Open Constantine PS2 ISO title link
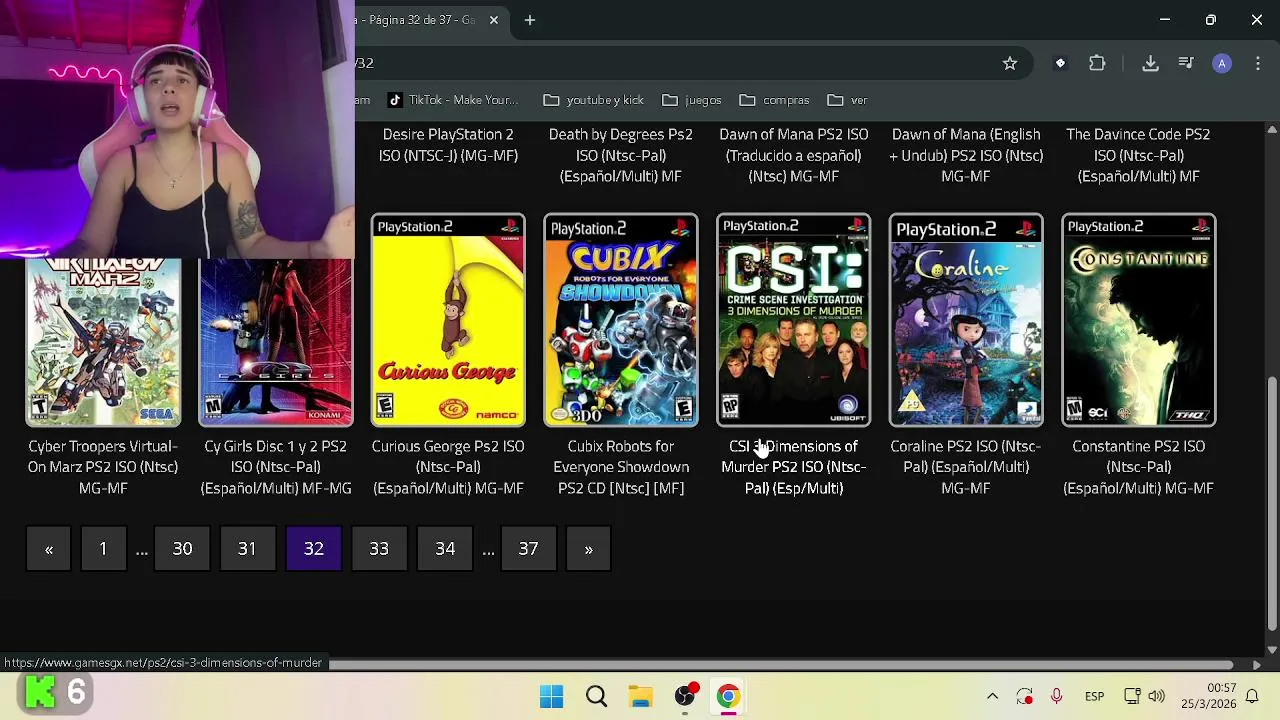The height and width of the screenshot is (720, 1280). (x=1139, y=467)
